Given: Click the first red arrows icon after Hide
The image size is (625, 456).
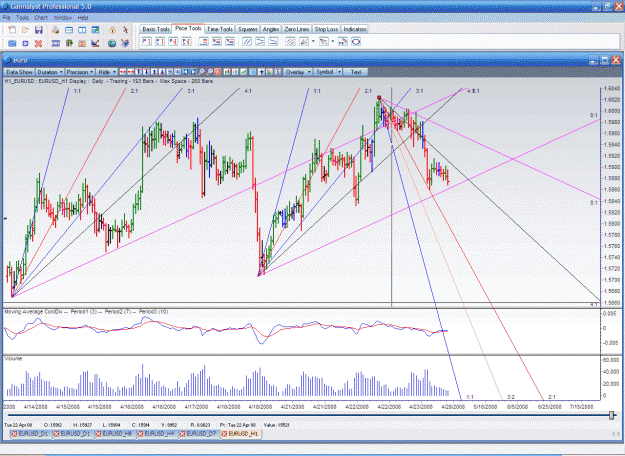Looking at the screenshot, I should pos(123,72).
